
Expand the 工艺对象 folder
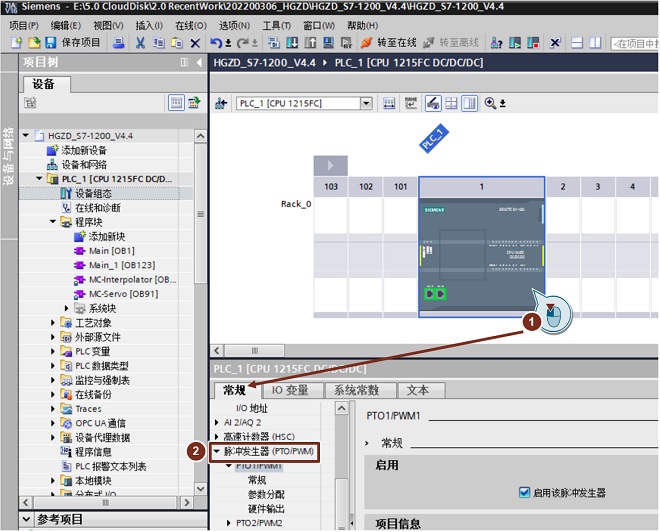pyautogui.click(x=53, y=323)
